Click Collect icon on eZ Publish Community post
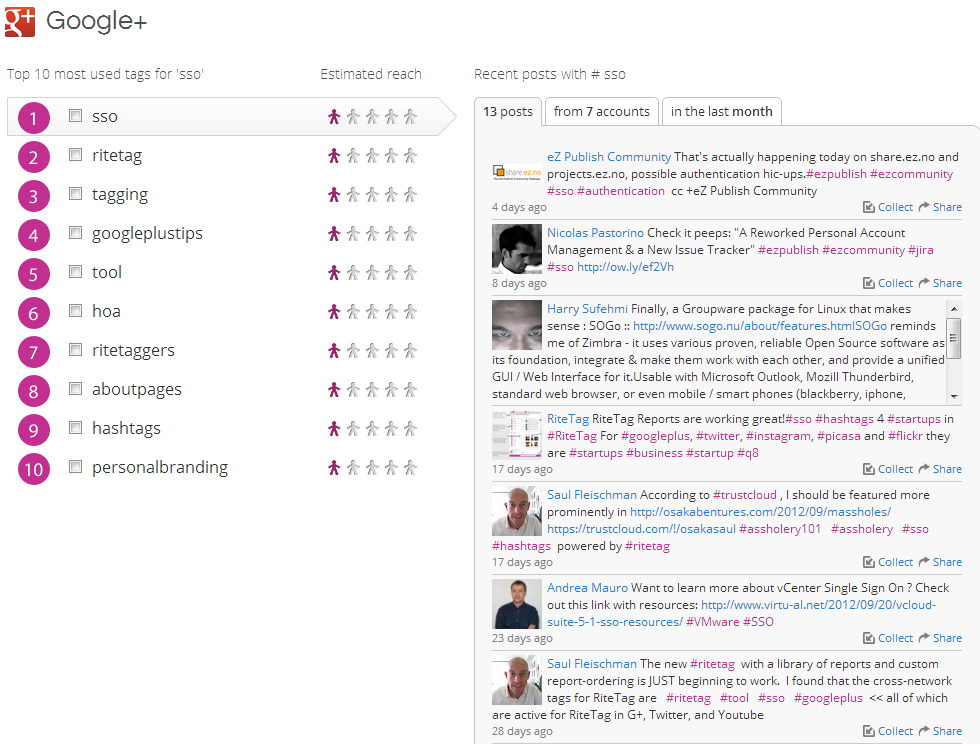980x744 pixels. (x=869, y=207)
